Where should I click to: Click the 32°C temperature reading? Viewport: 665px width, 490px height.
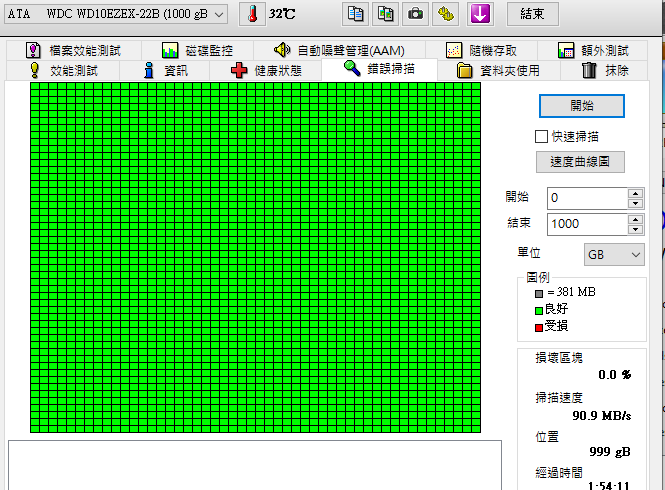pyautogui.click(x=282, y=14)
